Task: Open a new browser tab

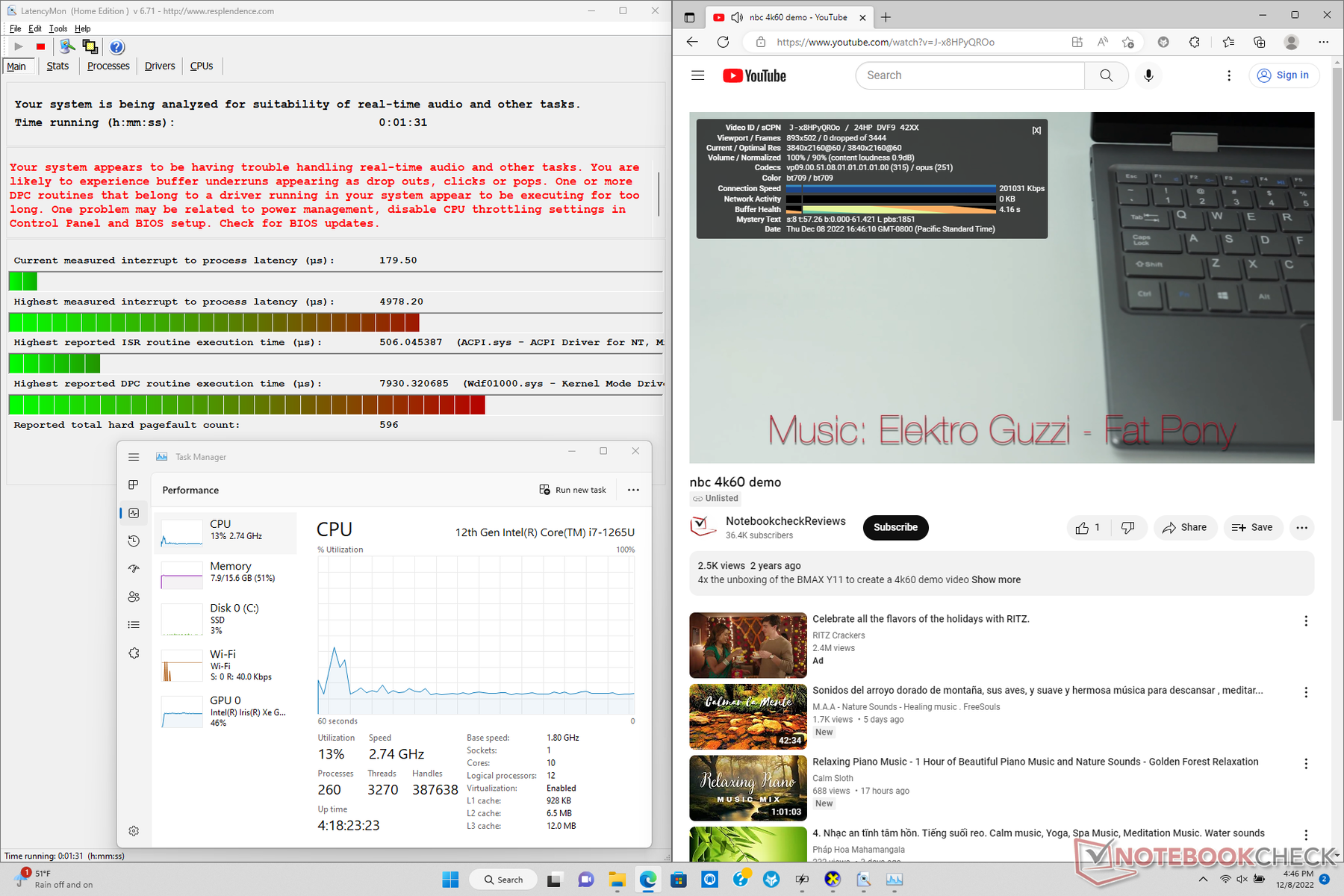Action: 886,17
